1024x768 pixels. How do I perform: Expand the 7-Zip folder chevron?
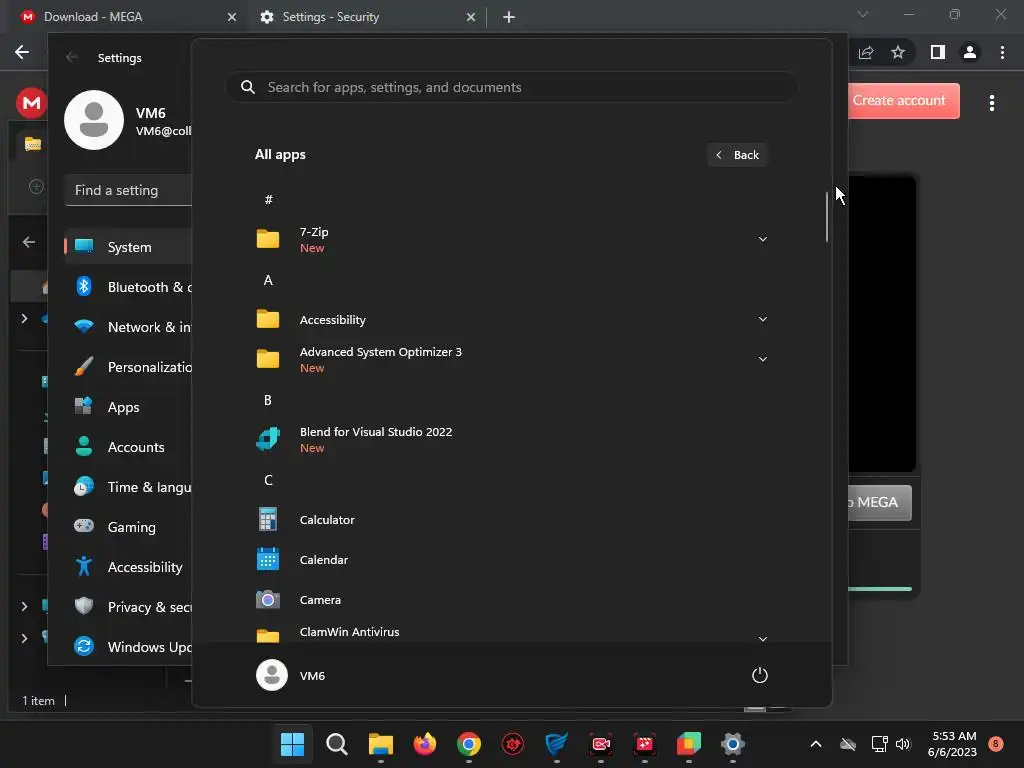763,239
